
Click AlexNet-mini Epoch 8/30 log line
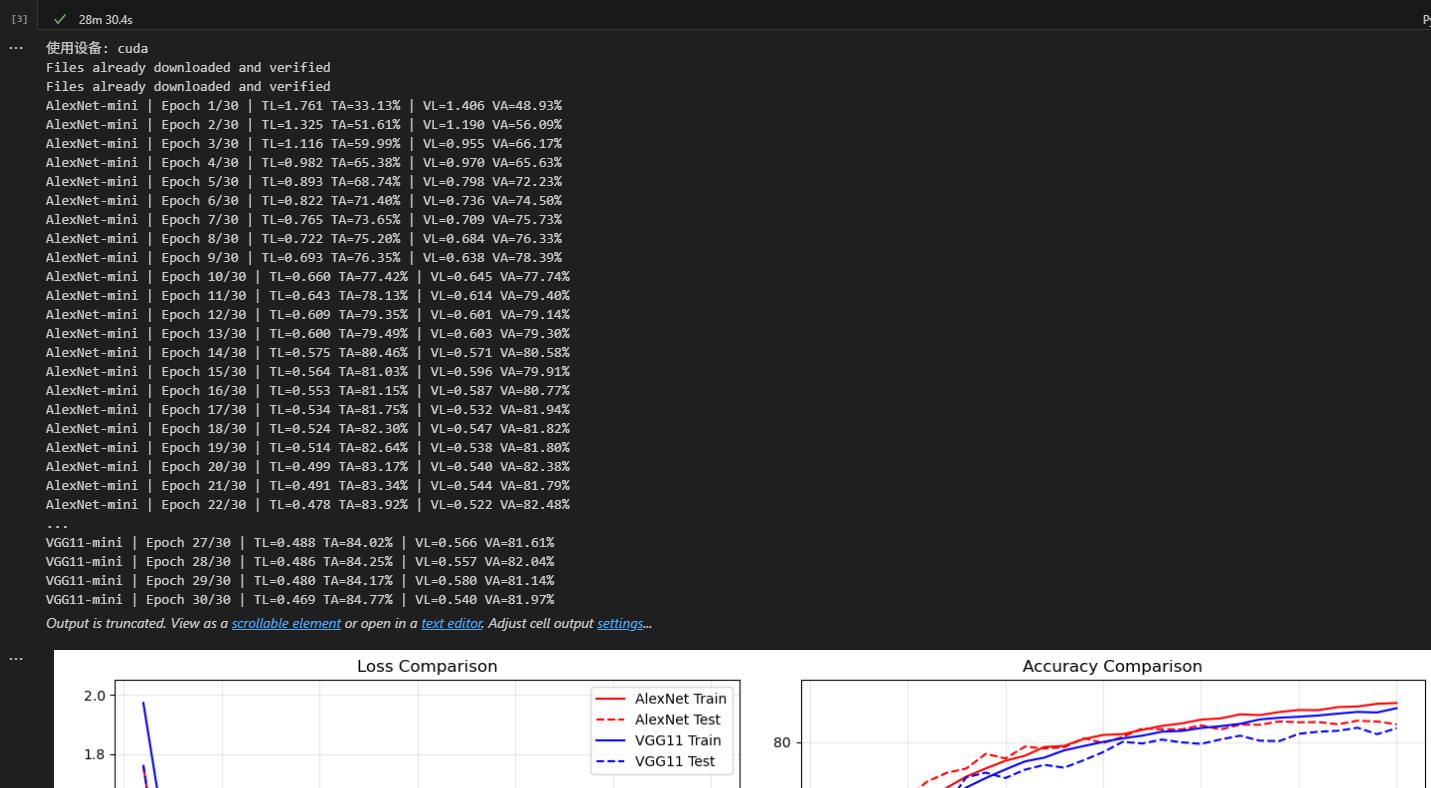[304, 238]
